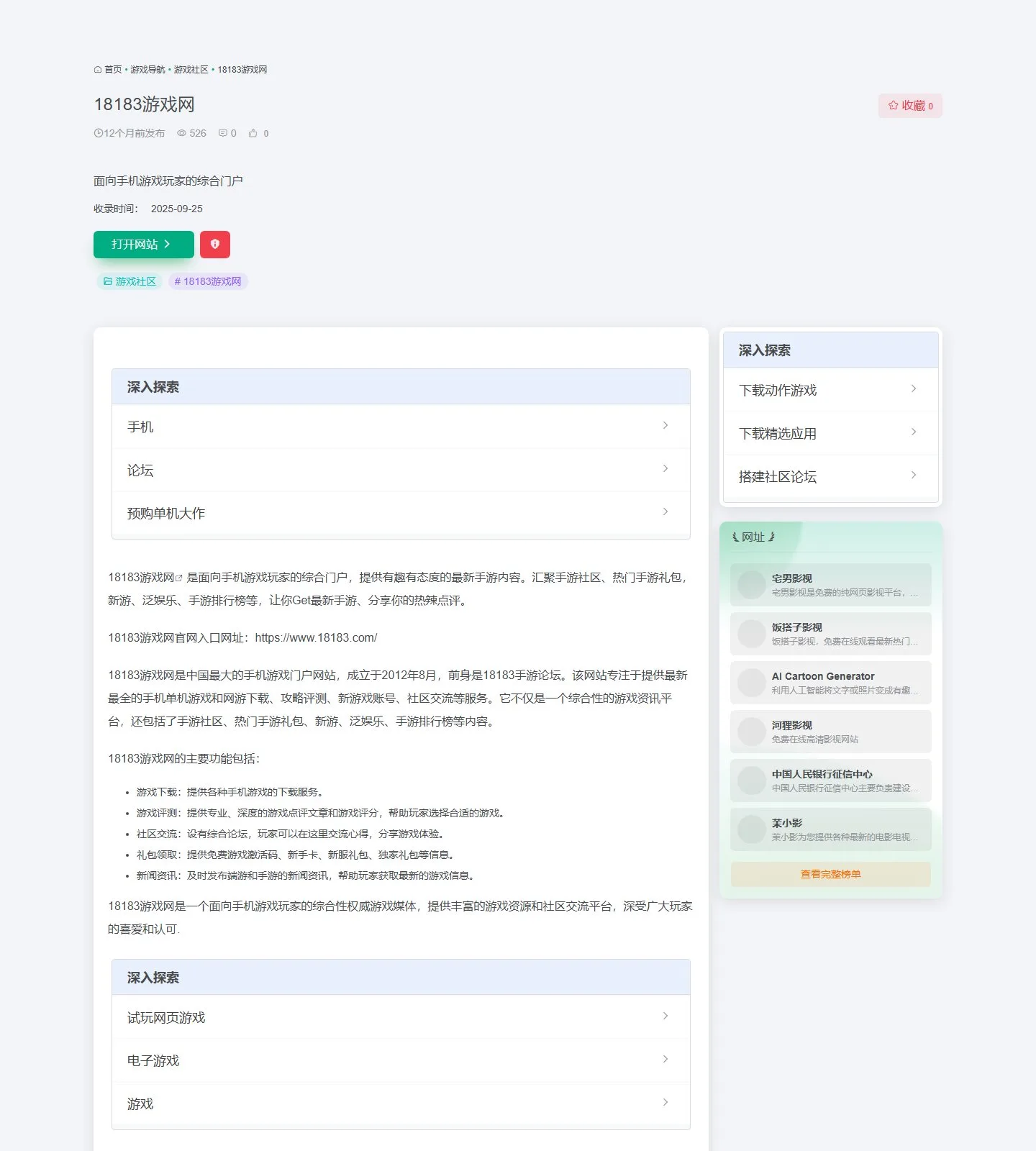Viewport: 1036px width, 1151px height.
Task: Select 下载精选应用 text in sidebar
Action: click(778, 434)
